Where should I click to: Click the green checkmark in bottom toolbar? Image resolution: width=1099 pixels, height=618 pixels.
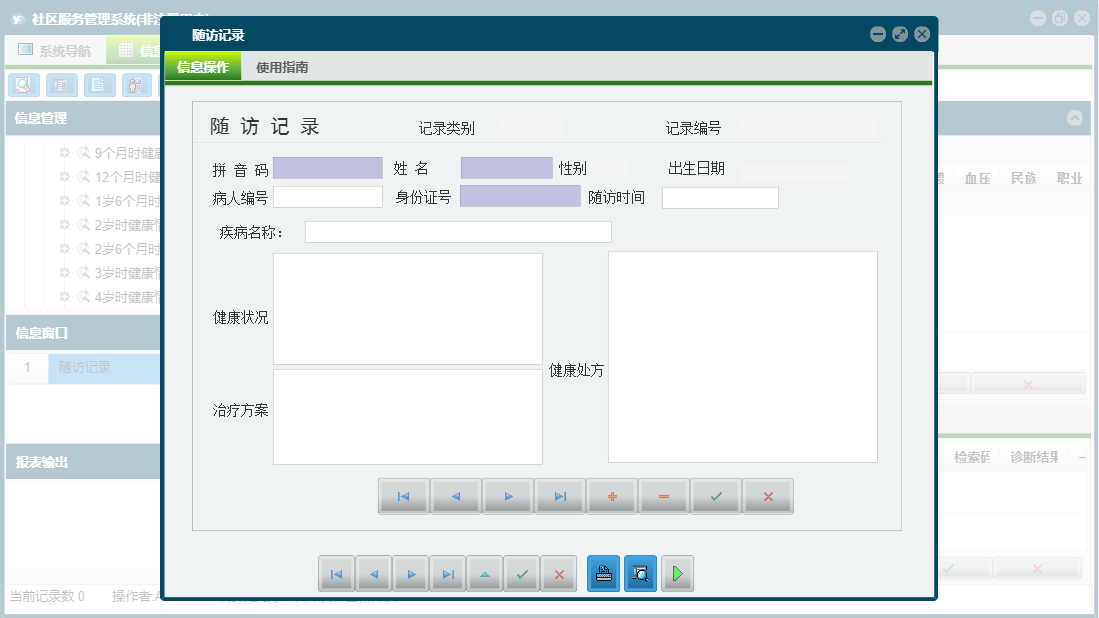(x=522, y=574)
